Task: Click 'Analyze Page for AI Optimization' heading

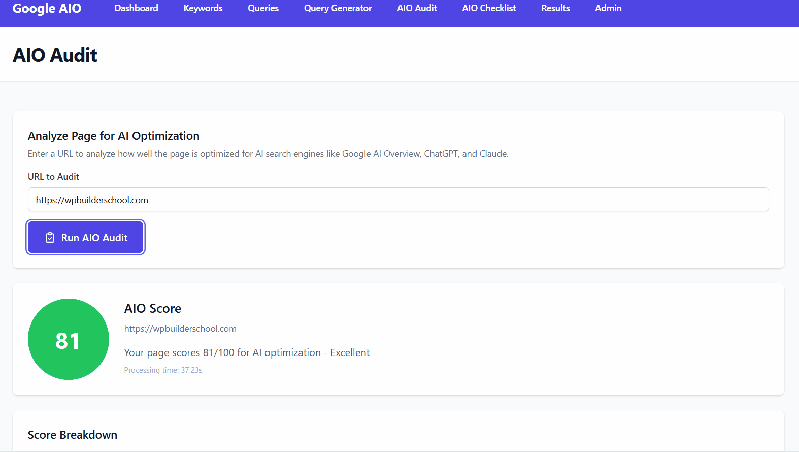Action: tap(113, 136)
